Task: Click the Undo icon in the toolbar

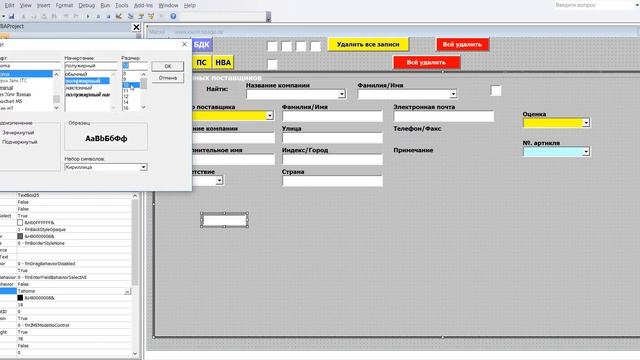Action: coord(66,16)
